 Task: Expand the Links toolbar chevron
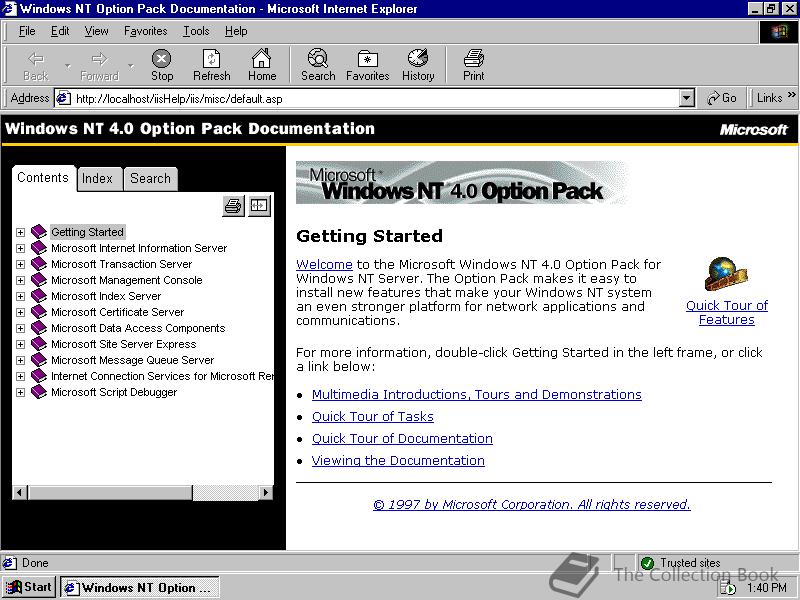point(791,95)
